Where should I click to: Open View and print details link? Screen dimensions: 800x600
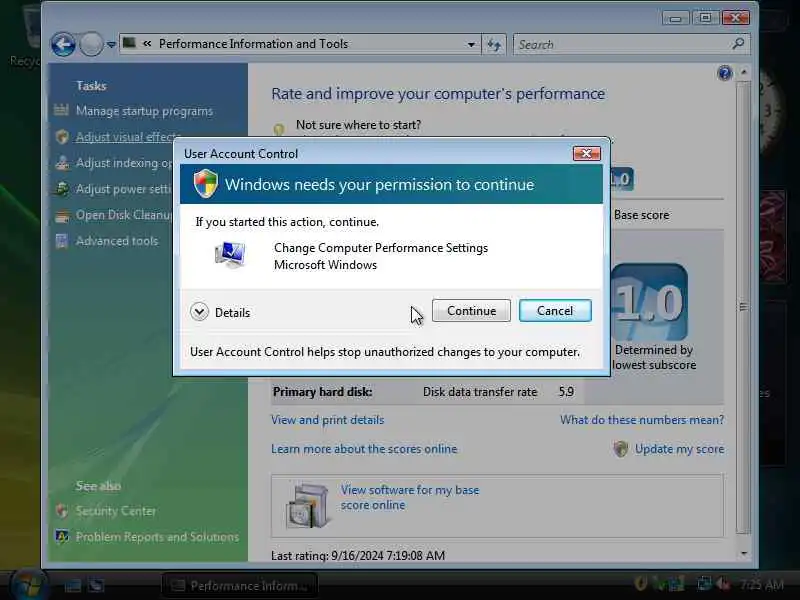[328, 420]
